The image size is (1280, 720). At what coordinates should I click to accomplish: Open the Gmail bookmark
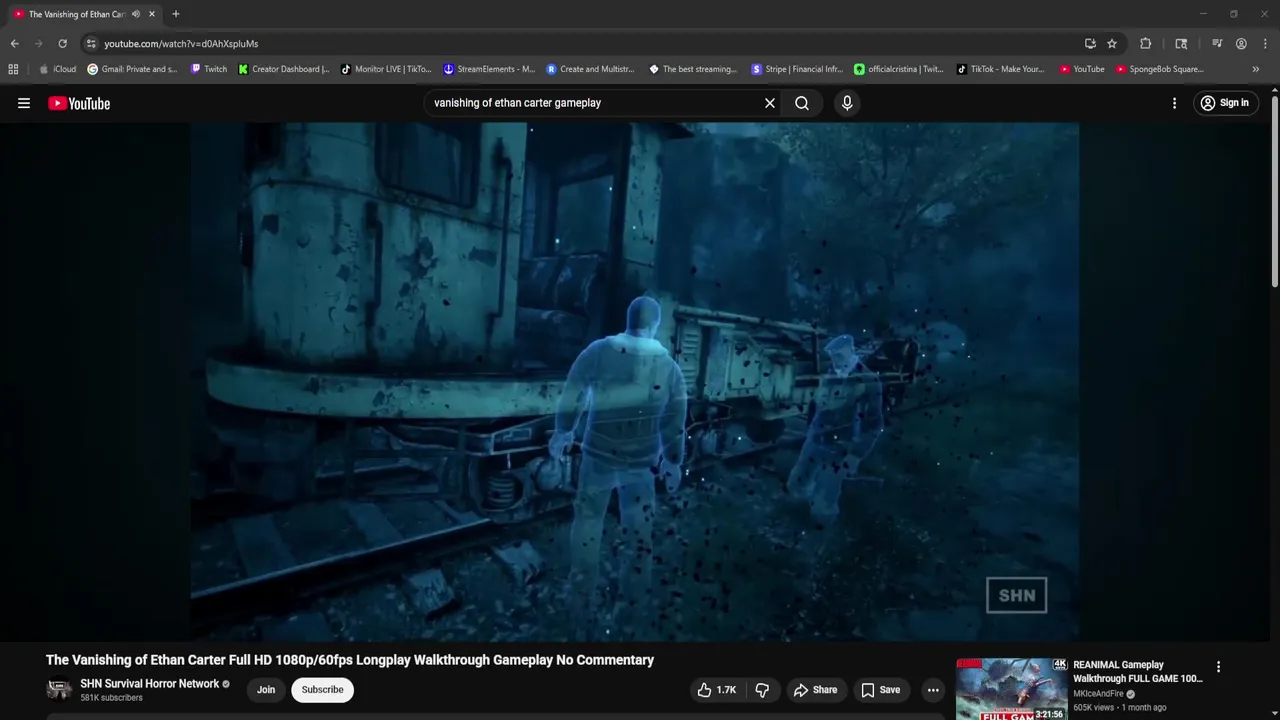(x=132, y=69)
